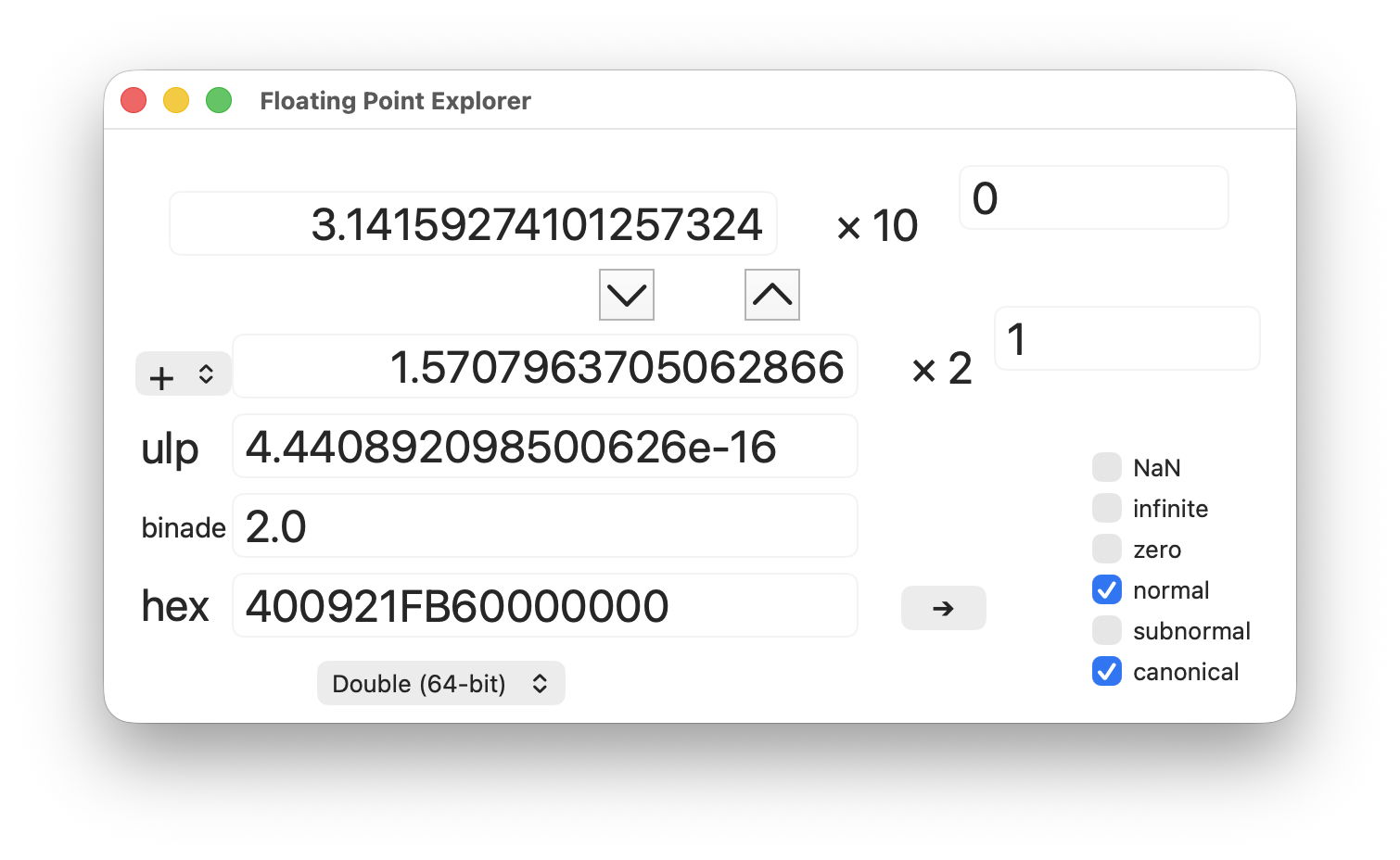The width and height of the screenshot is (1400, 860).
Task: Click the base-2 exponent field
Action: [1127, 338]
